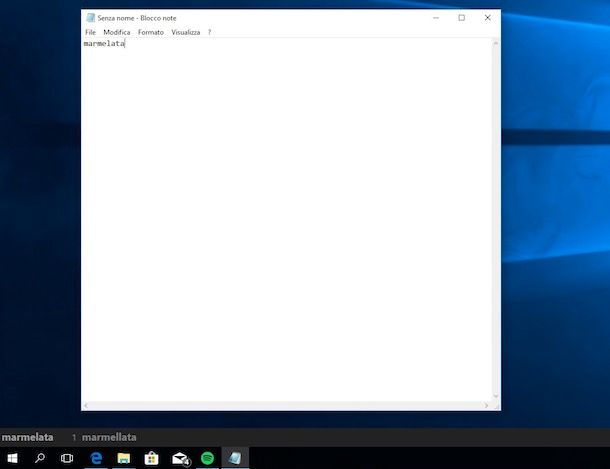Open Spotify from the taskbar

[x=207, y=458]
